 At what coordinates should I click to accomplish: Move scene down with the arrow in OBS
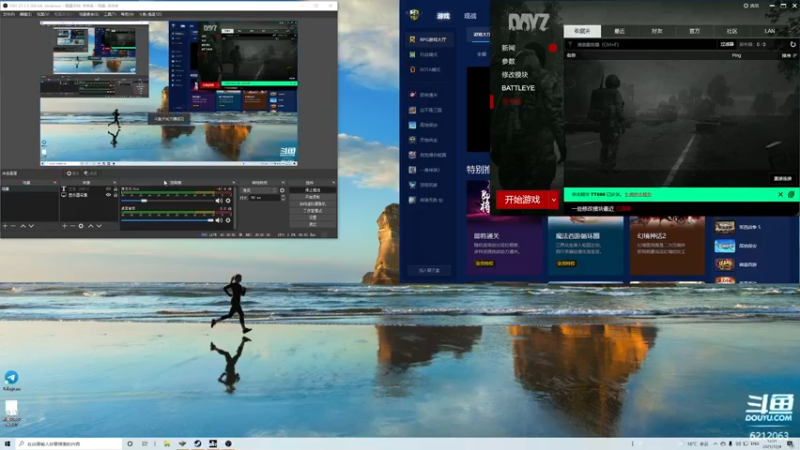[x=31, y=226]
